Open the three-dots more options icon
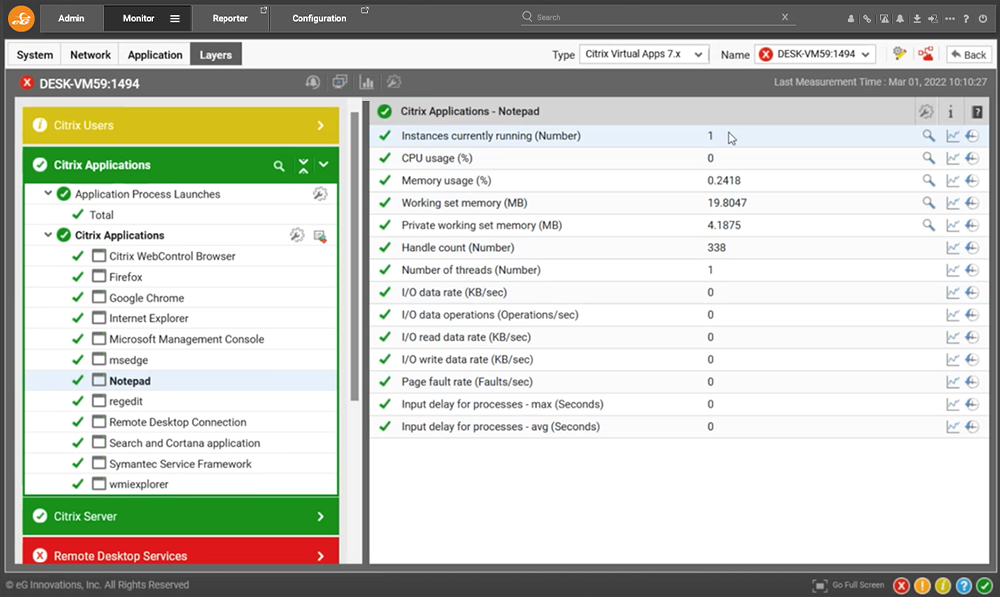Viewport: 1000px width, 597px height. [x=950, y=18]
